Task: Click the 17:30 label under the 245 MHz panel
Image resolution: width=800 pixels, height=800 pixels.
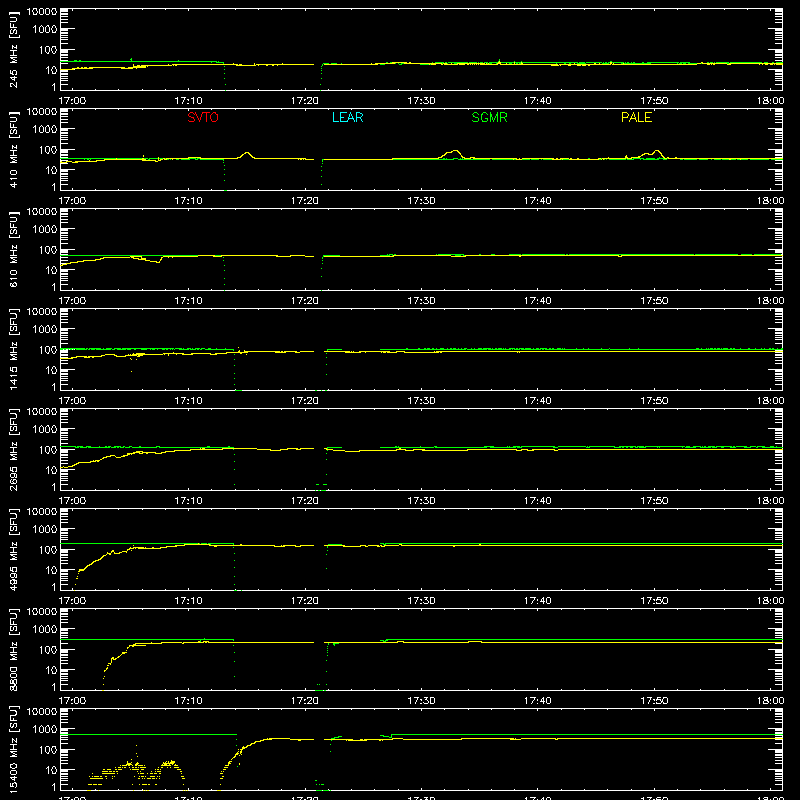Action: pos(421,101)
